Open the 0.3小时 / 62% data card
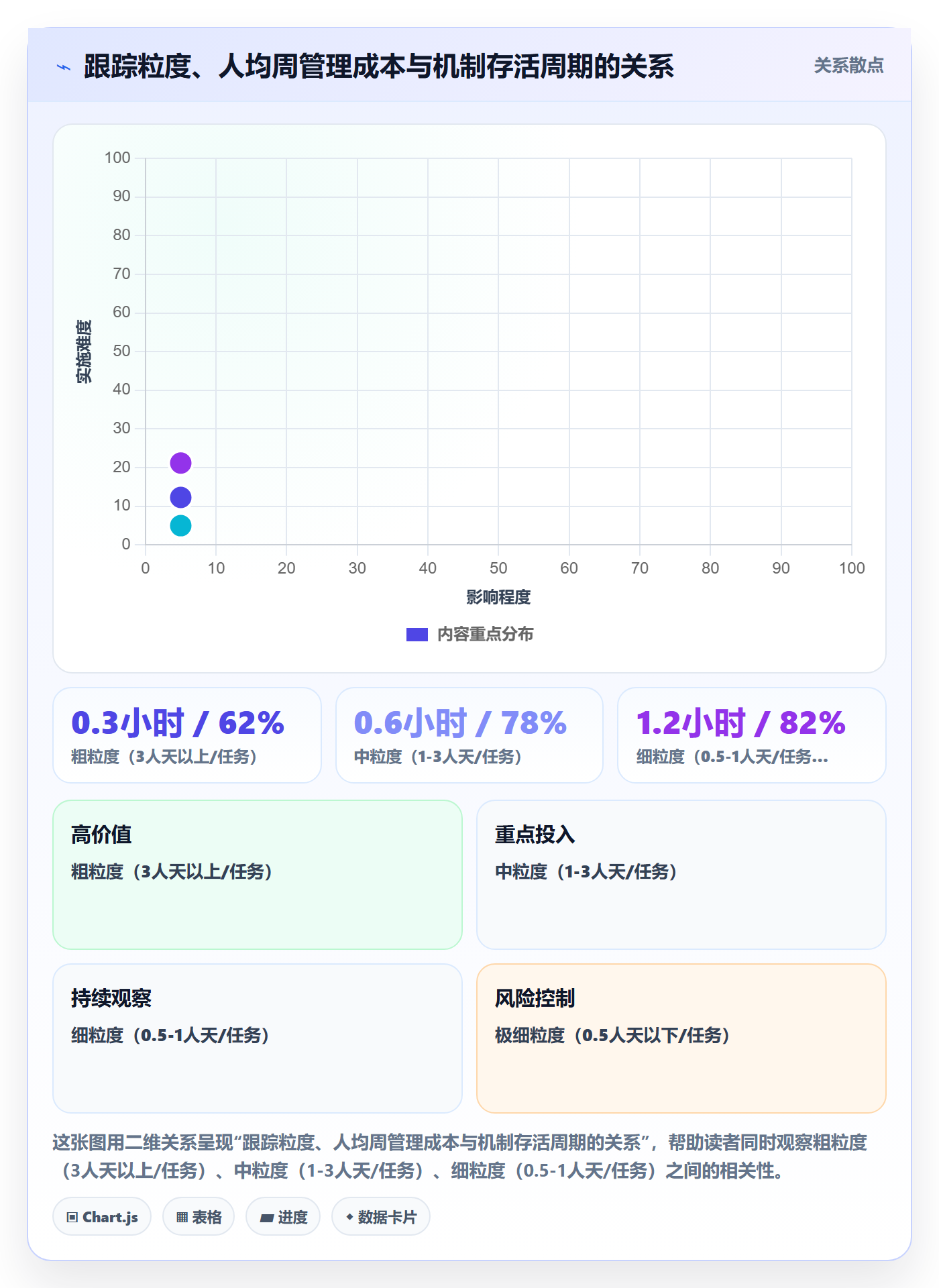 187,735
